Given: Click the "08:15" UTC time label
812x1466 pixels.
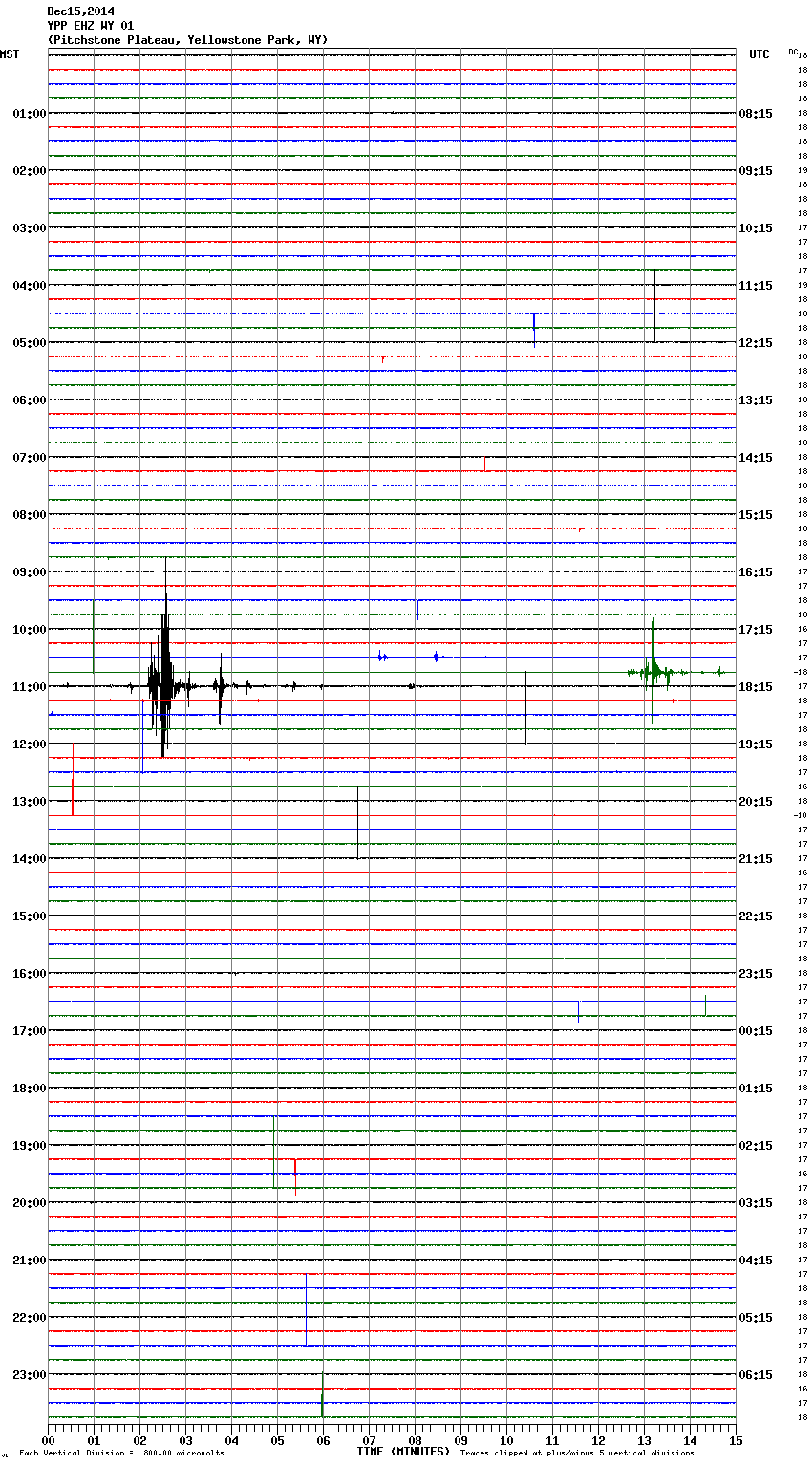Looking at the screenshot, I should 756,114.
